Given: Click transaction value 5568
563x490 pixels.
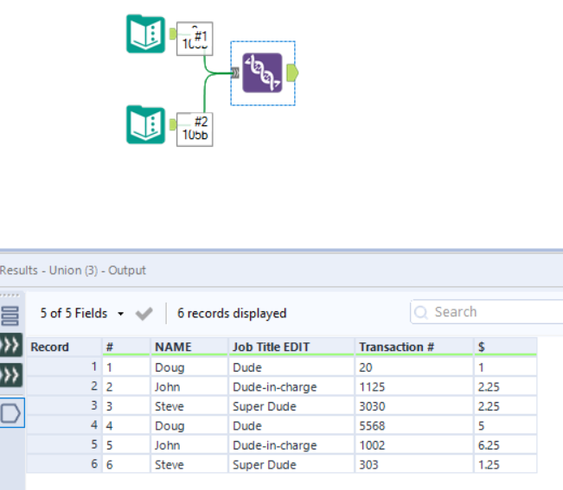Looking at the screenshot, I should [414, 425].
